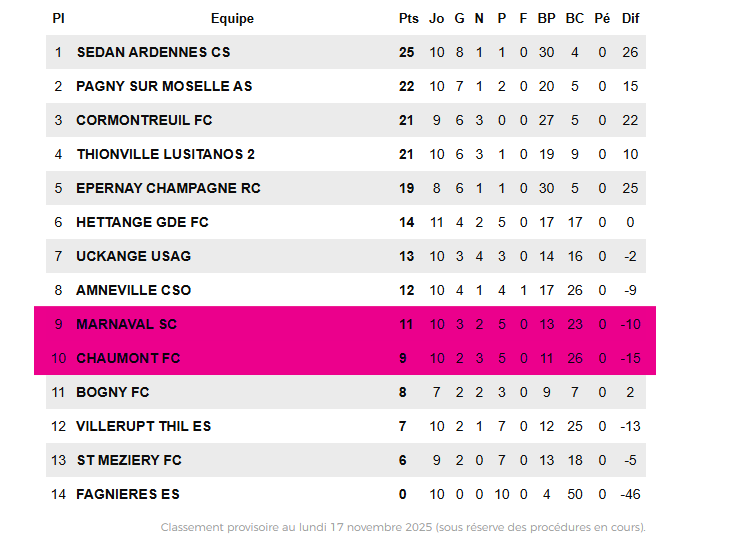Screen dimensions: 733x540
Task: Click the SEDAN ARDENNES CS team name
Action: pos(153,52)
